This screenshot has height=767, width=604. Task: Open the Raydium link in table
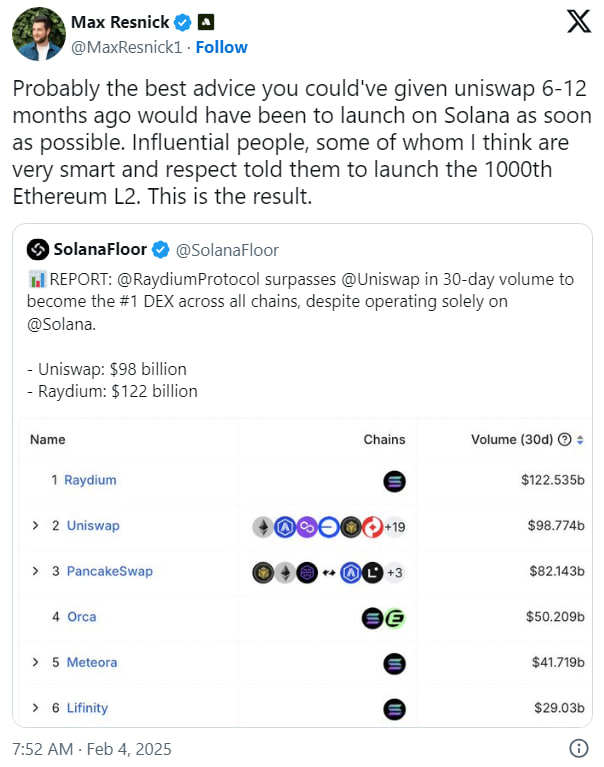coord(90,480)
